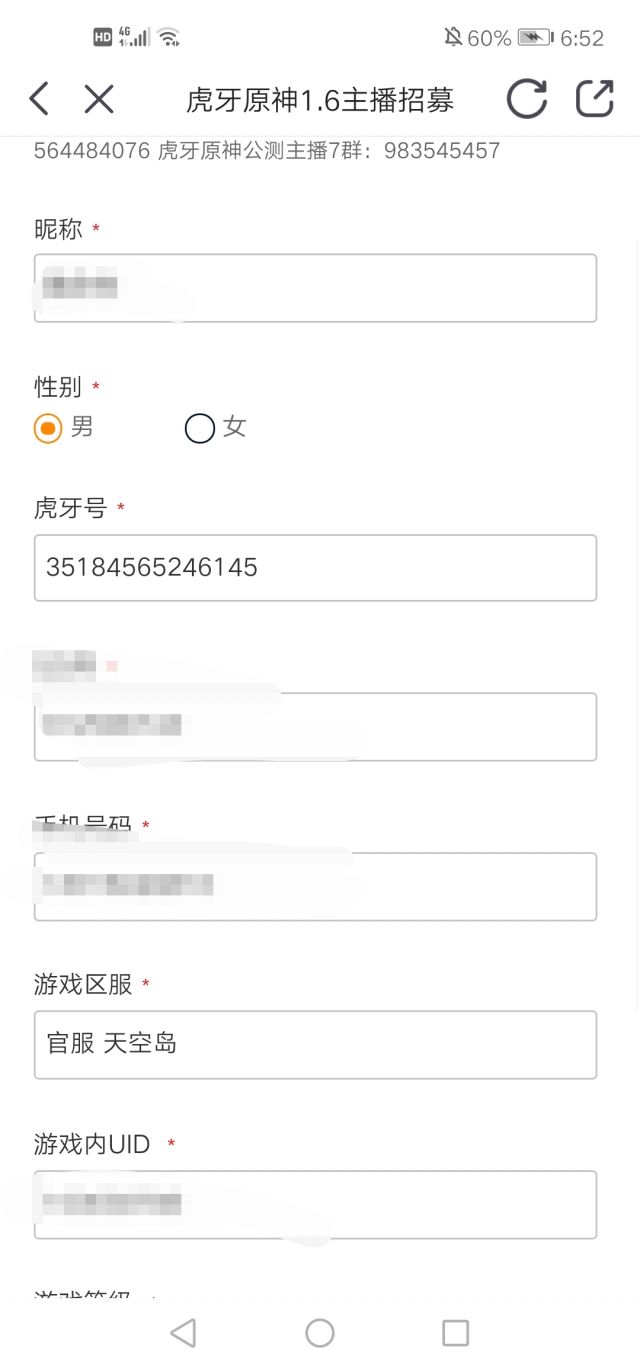Toggle gender selection to female

tap(200, 427)
